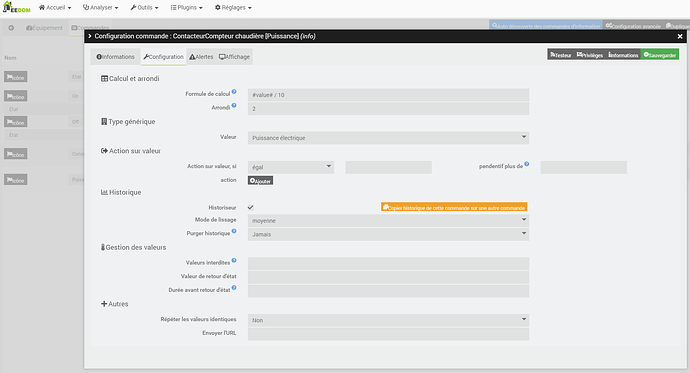The height and width of the screenshot is (373, 690).
Task: Click the help icon next to Formule de calcul
Action: 234,91
